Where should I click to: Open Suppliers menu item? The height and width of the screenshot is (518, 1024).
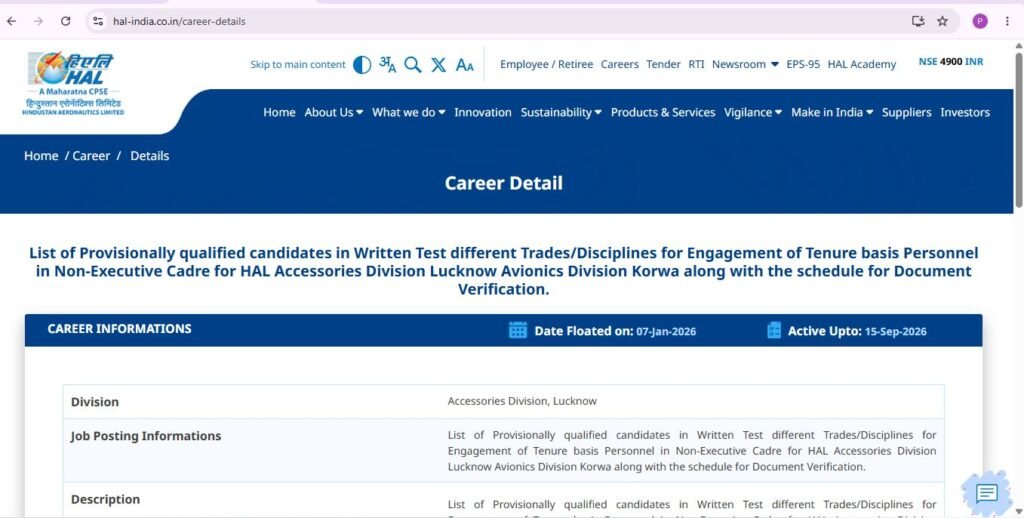[906, 112]
